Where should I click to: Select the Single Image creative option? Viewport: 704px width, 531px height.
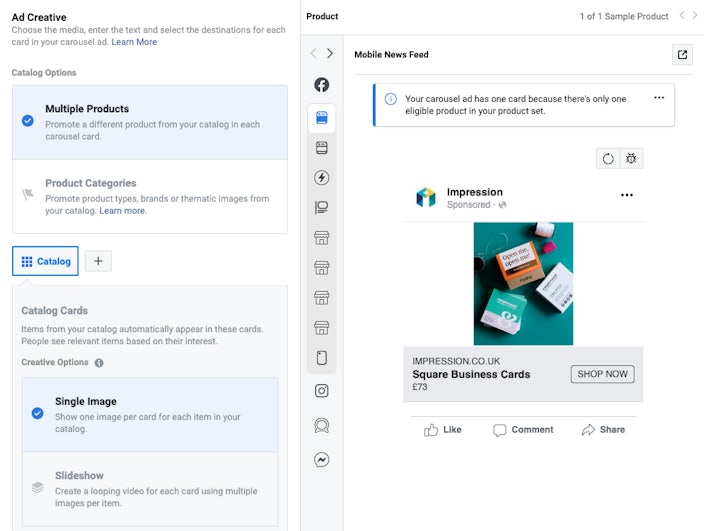click(x=150, y=415)
